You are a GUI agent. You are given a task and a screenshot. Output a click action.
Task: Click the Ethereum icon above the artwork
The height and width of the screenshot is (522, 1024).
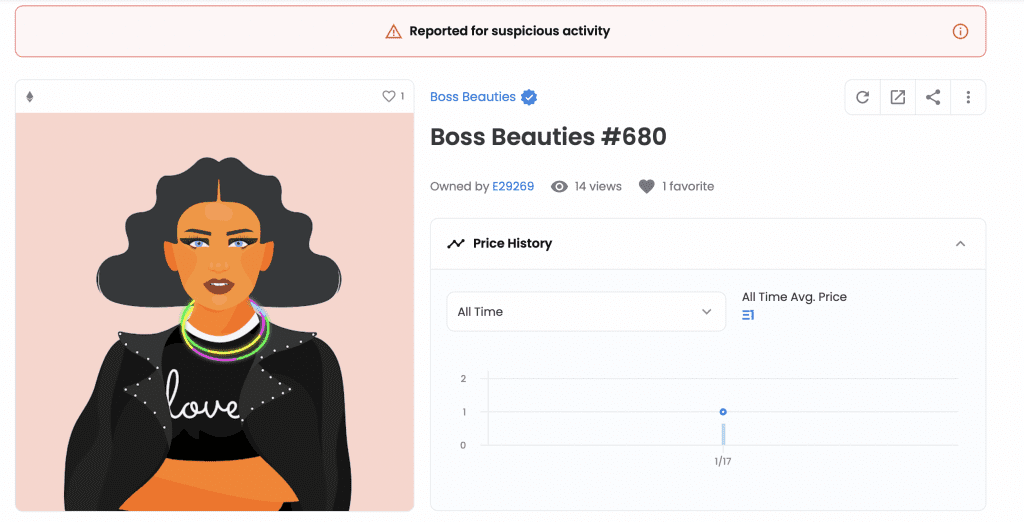pyautogui.click(x=29, y=97)
